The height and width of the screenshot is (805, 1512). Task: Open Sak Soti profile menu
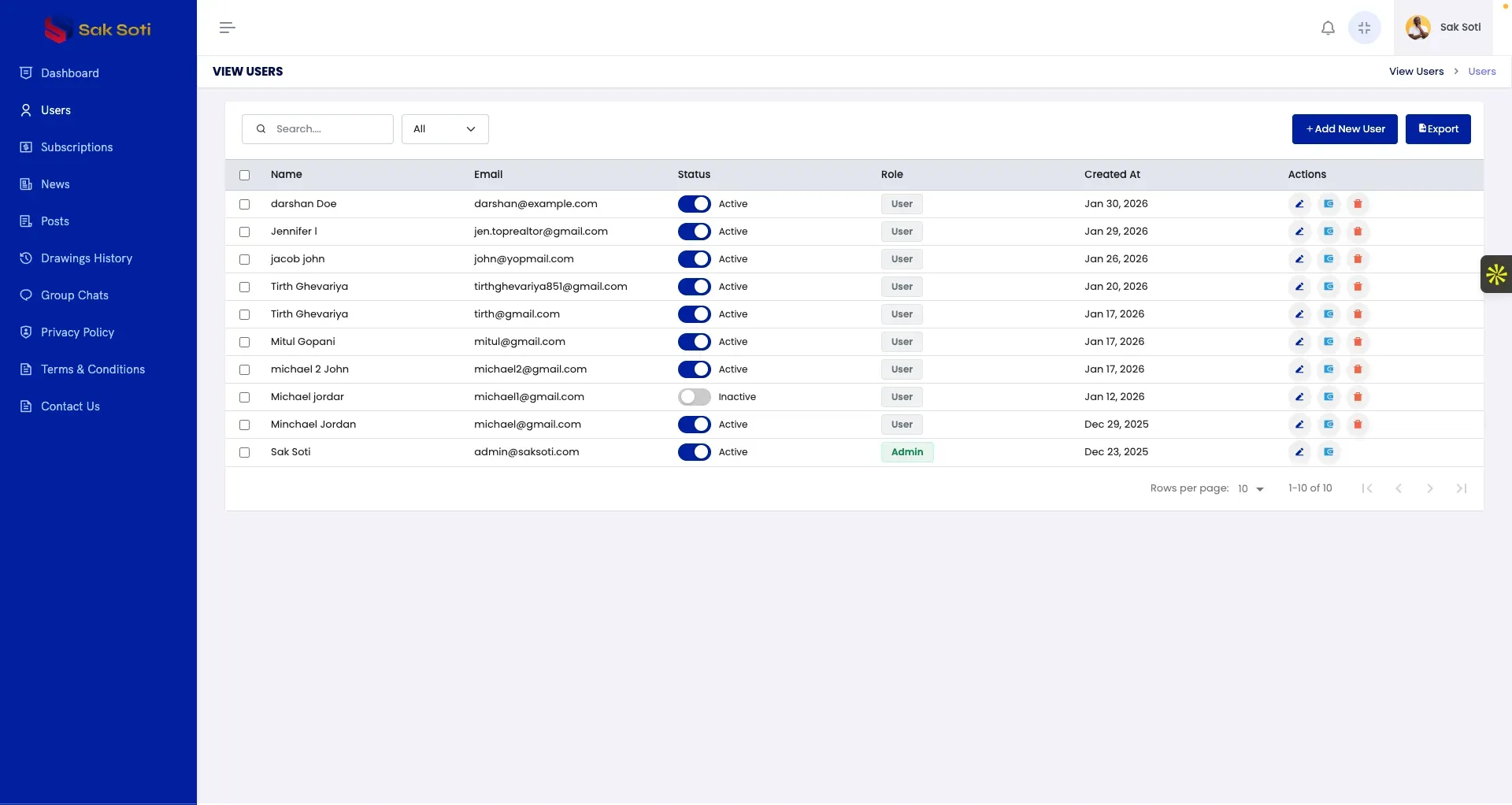click(x=1443, y=28)
